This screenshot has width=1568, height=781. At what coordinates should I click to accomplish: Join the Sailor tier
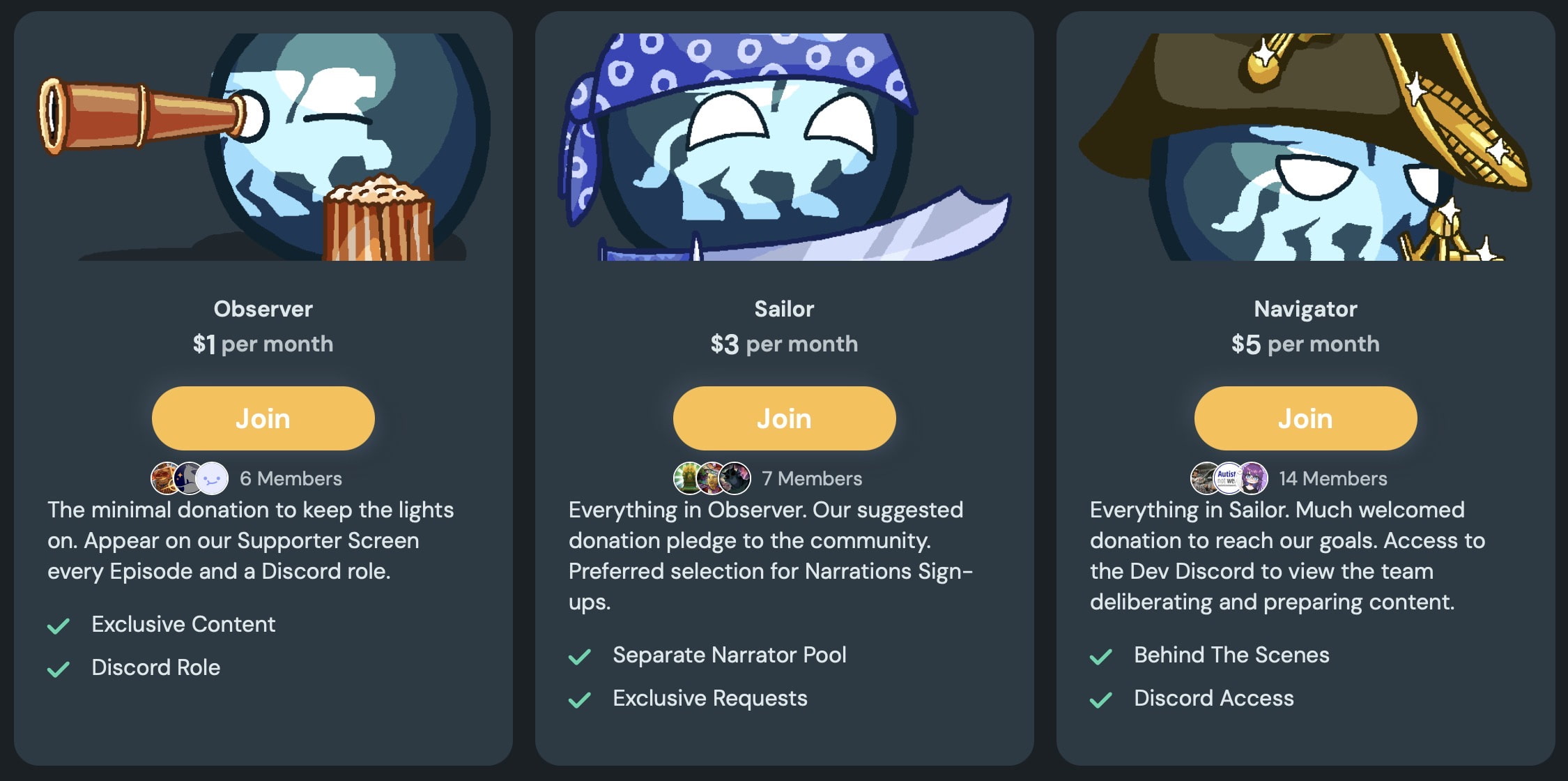(783, 418)
